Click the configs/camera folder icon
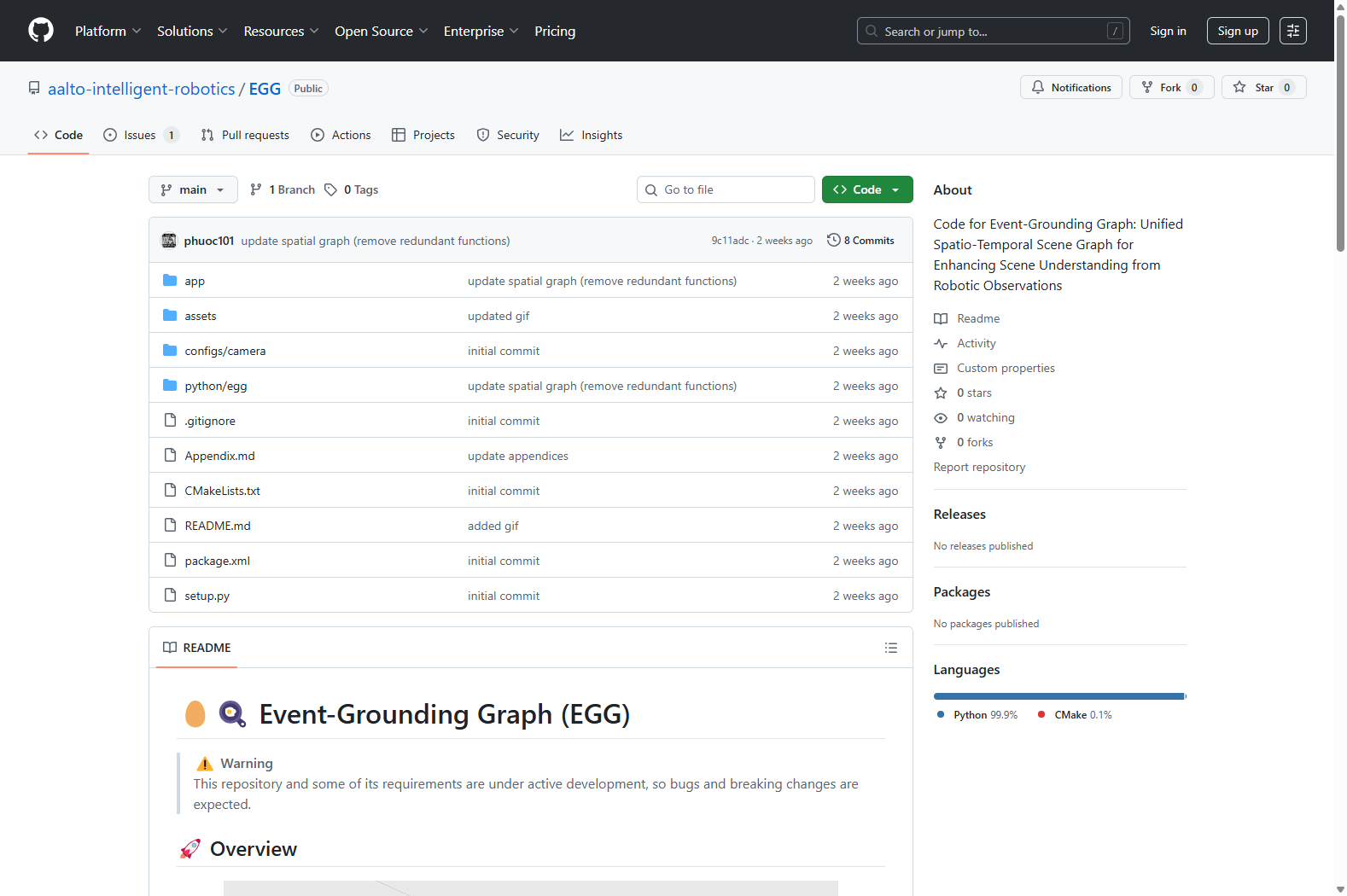Screen dimensions: 1347x896 pos(170,351)
